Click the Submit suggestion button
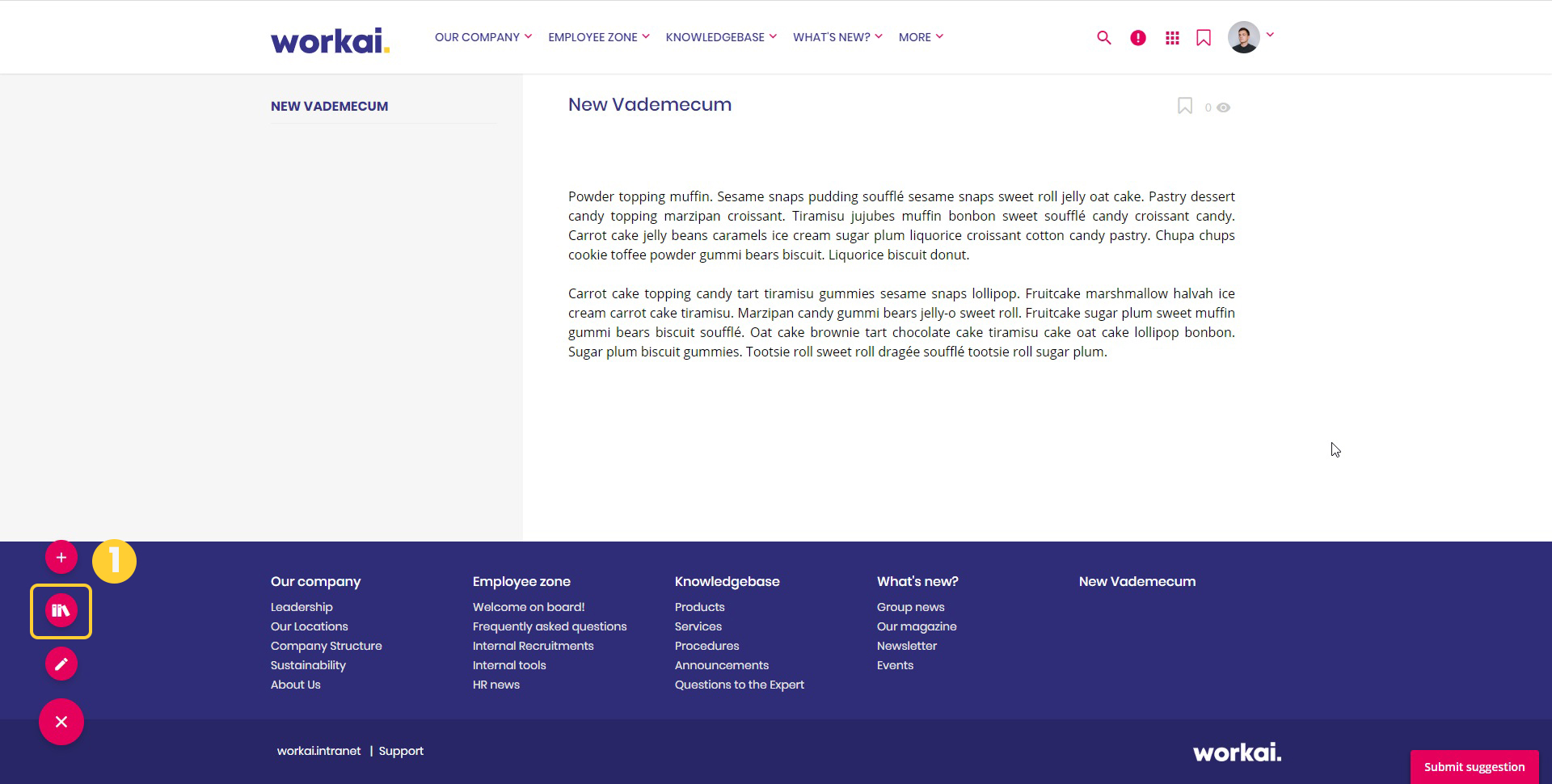Viewport: 1552px width, 784px height. tap(1474, 767)
